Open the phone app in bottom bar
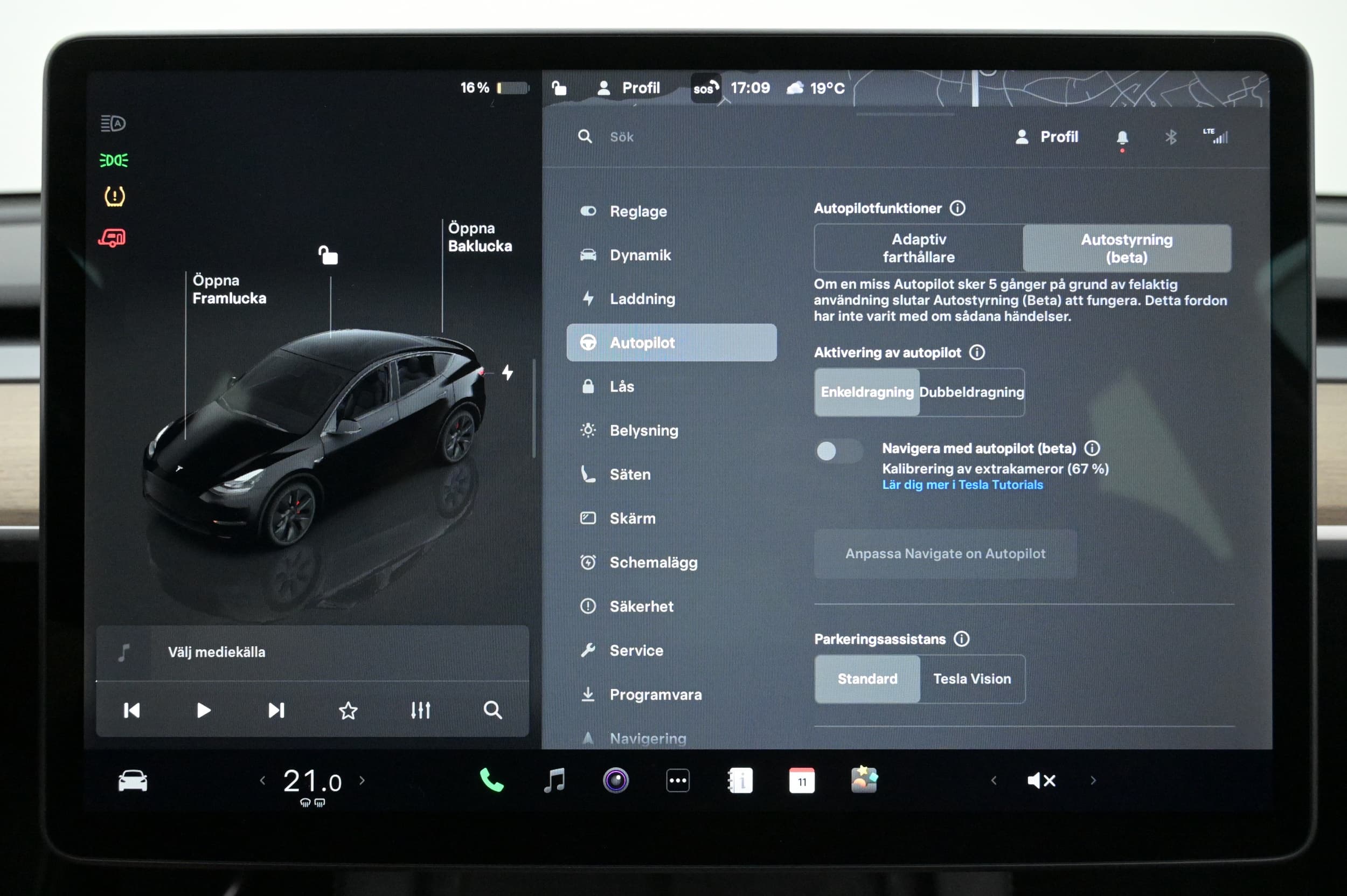The width and height of the screenshot is (1347, 896). click(x=491, y=781)
